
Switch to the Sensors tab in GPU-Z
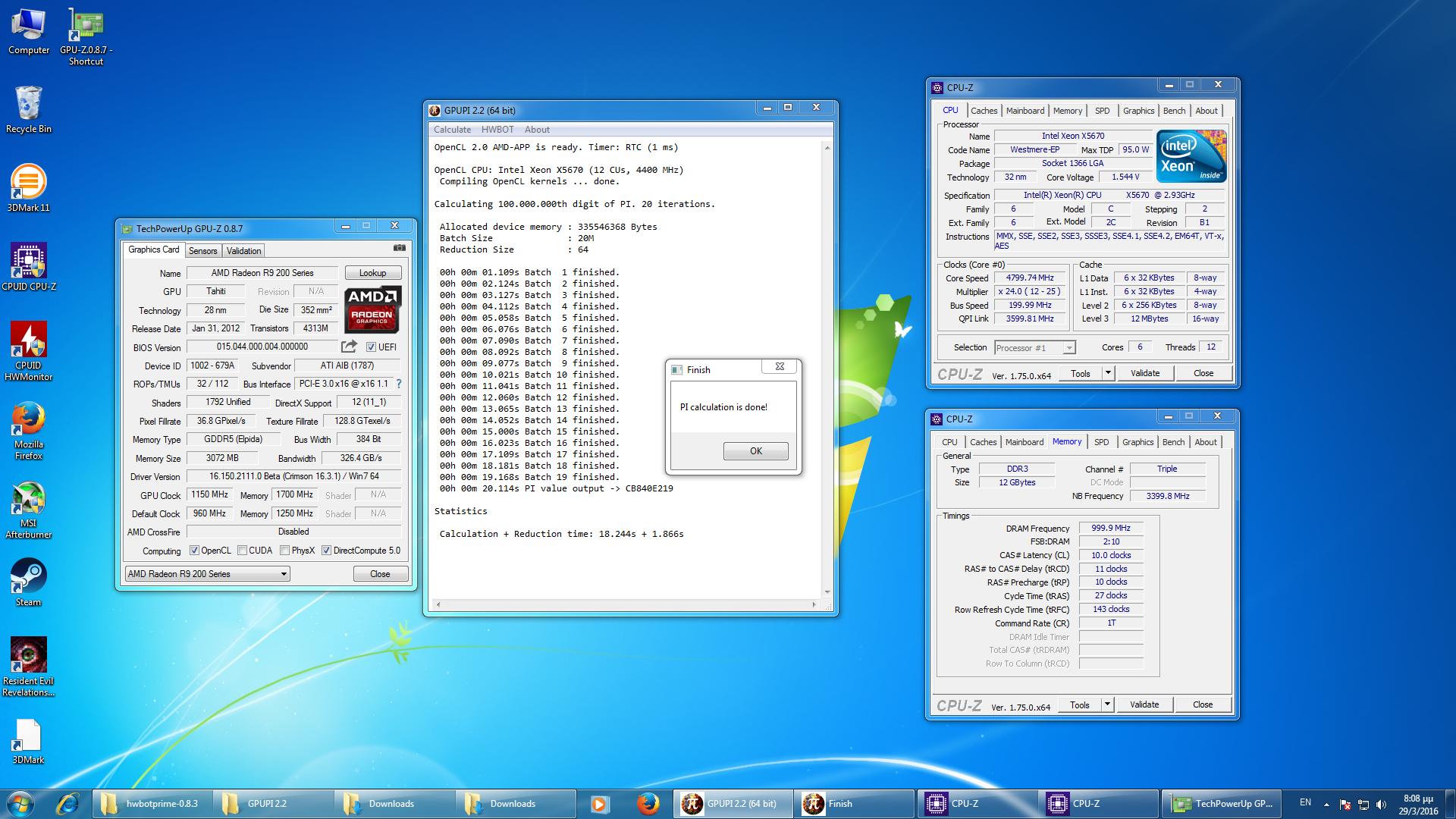[202, 251]
